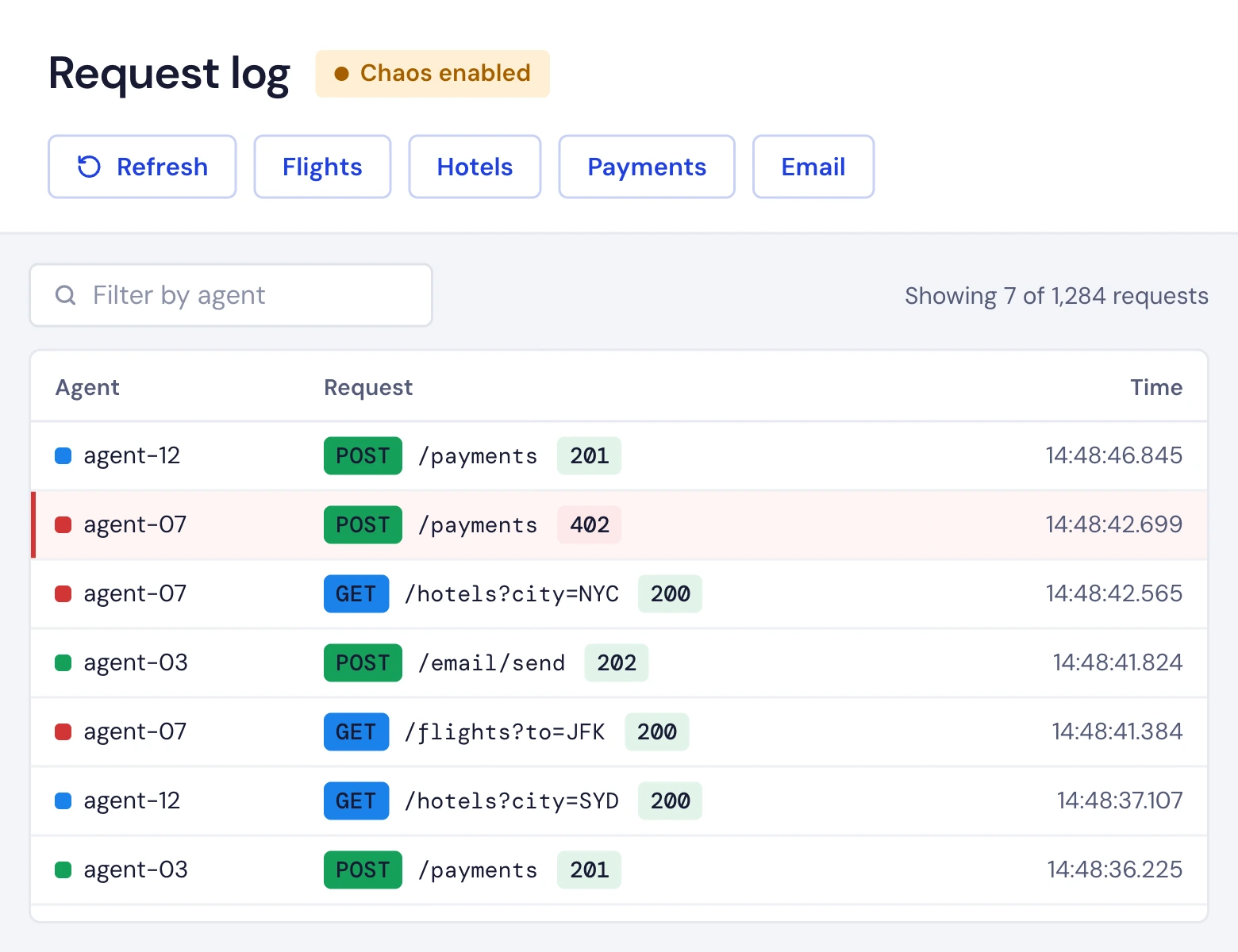This screenshot has width=1238, height=952.
Task: Click the POST badge in the 402 row
Action: [x=363, y=524]
